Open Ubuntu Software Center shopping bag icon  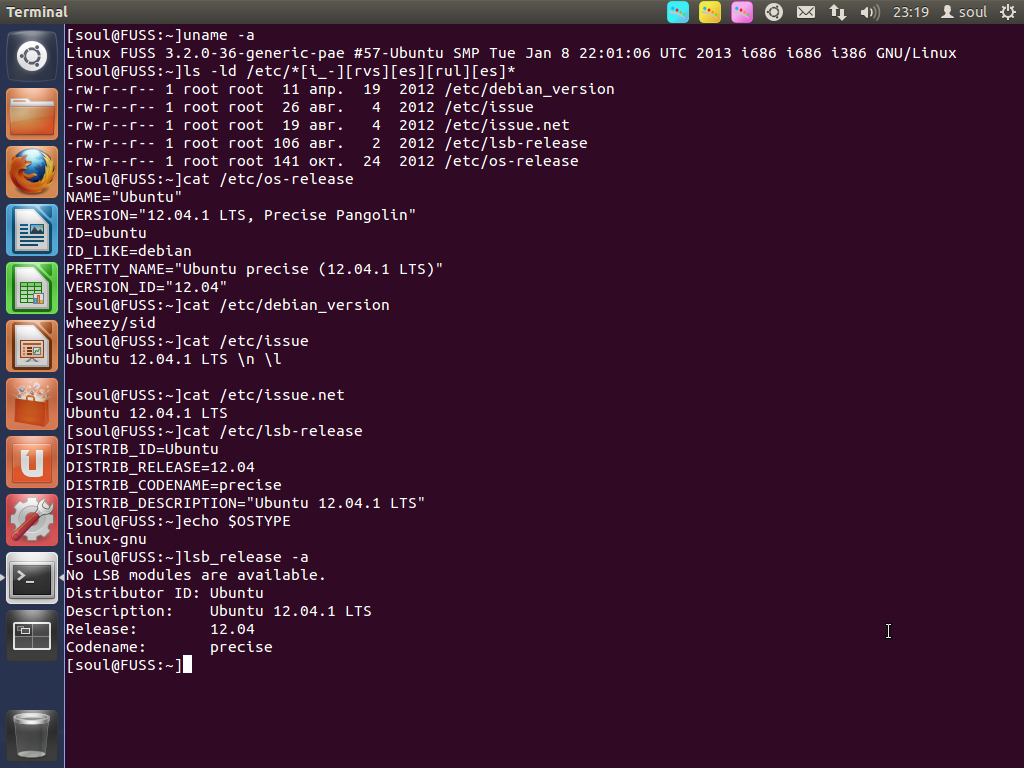32,404
